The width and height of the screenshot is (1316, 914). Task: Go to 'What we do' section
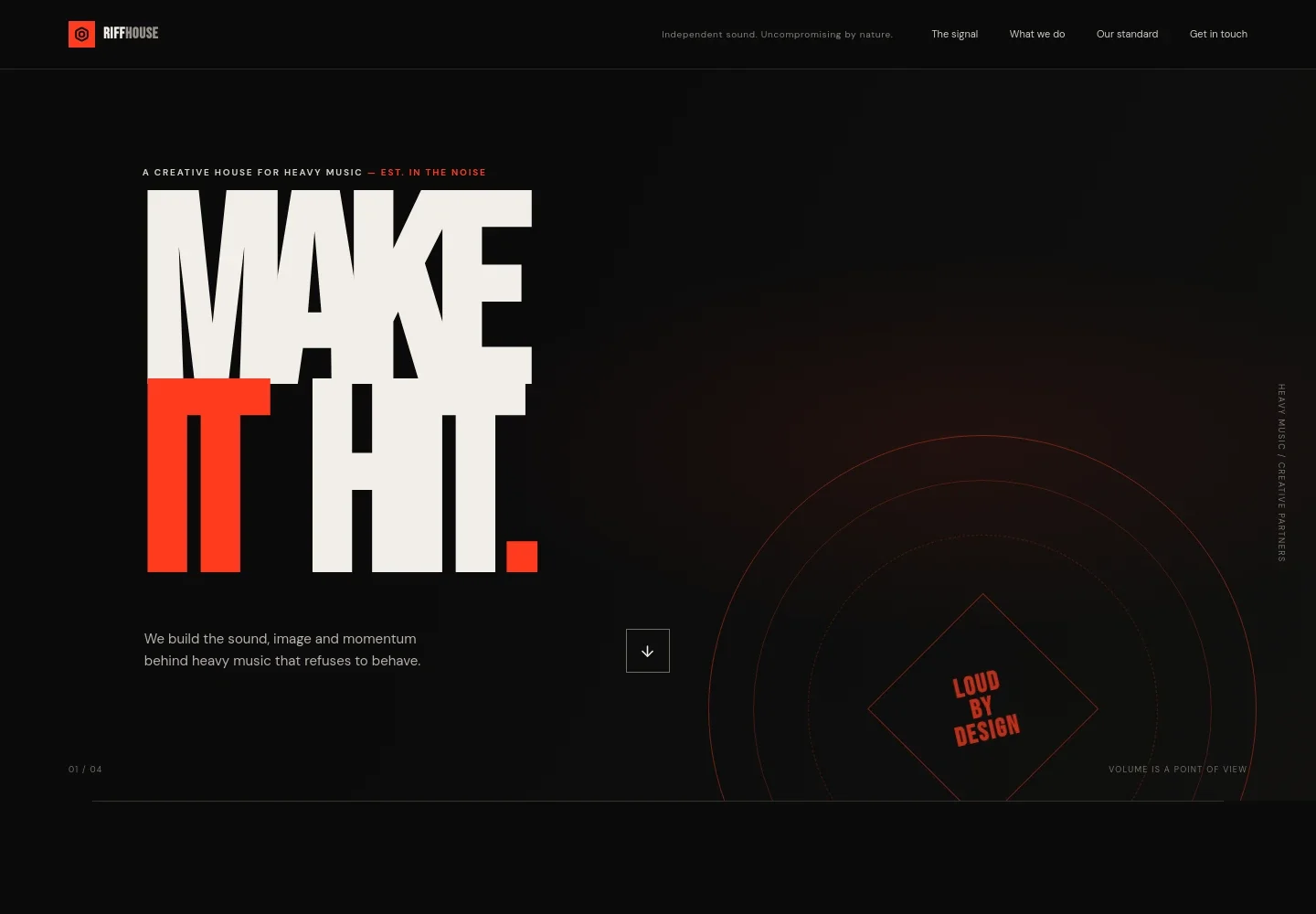[x=1036, y=34]
